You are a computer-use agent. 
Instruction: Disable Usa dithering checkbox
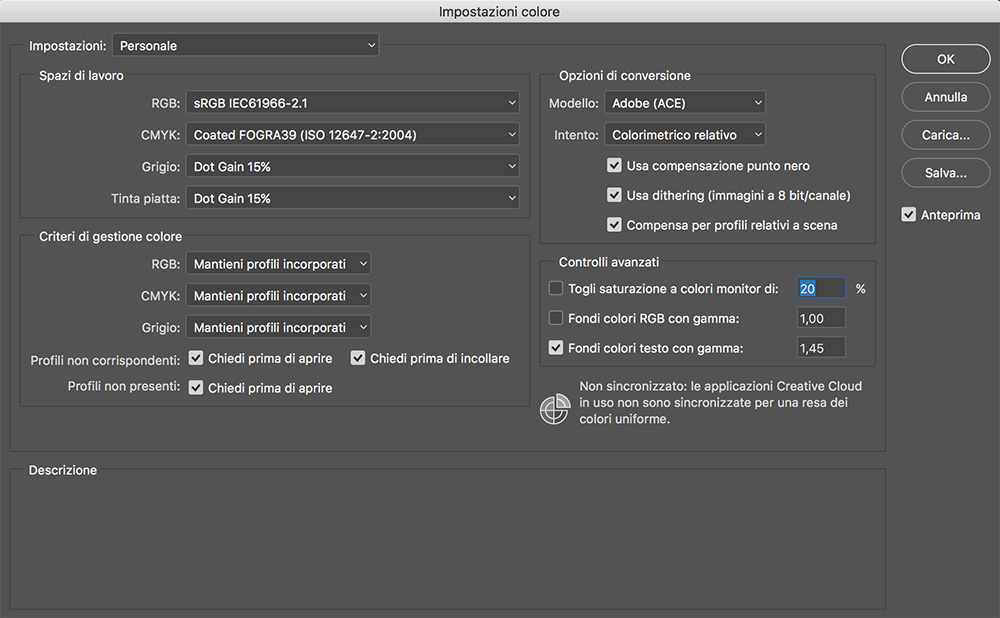(615, 196)
